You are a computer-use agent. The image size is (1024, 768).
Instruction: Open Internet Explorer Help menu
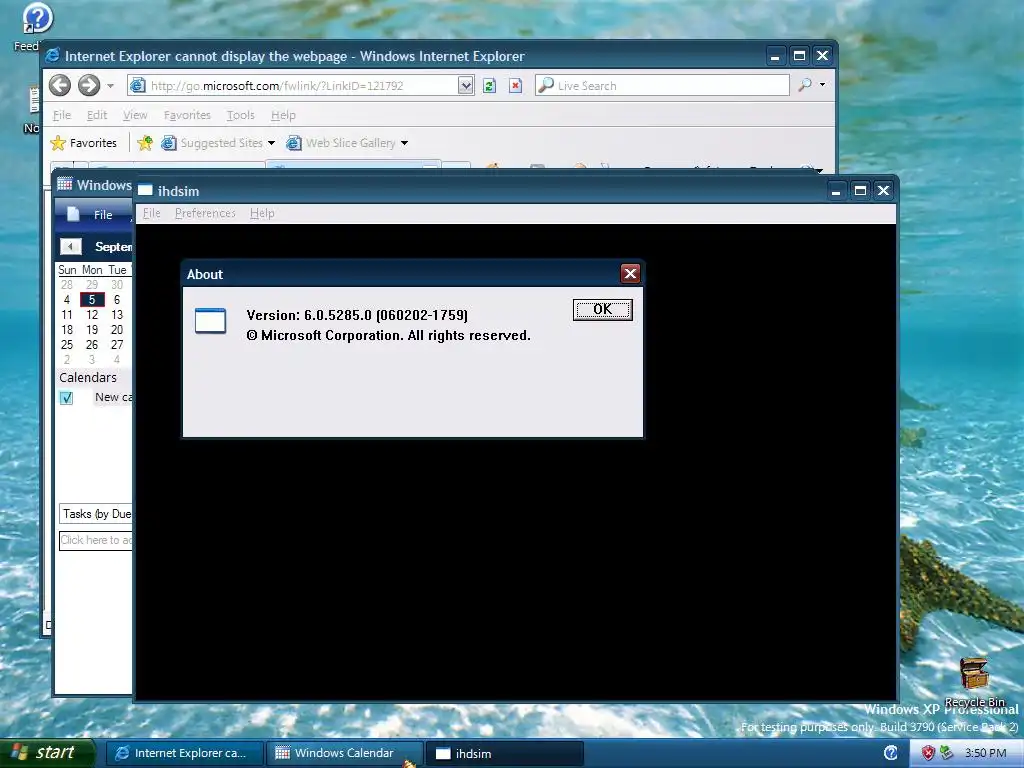point(283,115)
